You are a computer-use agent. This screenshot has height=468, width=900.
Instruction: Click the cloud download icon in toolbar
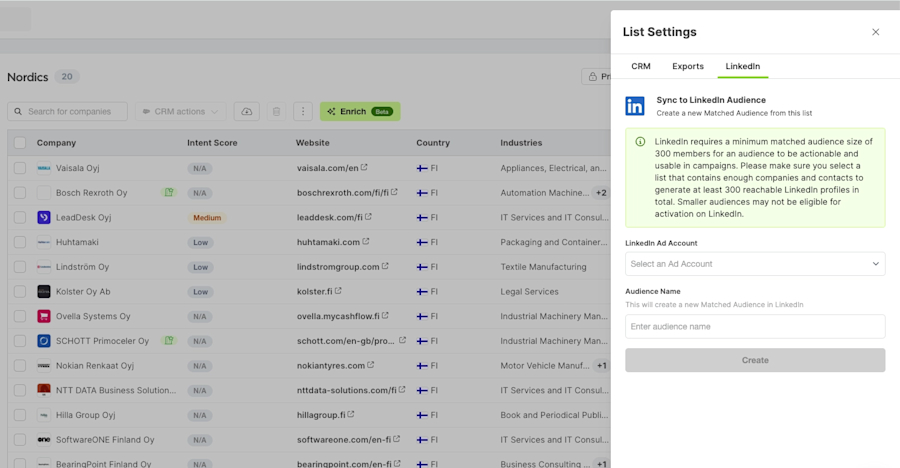click(247, 111)
